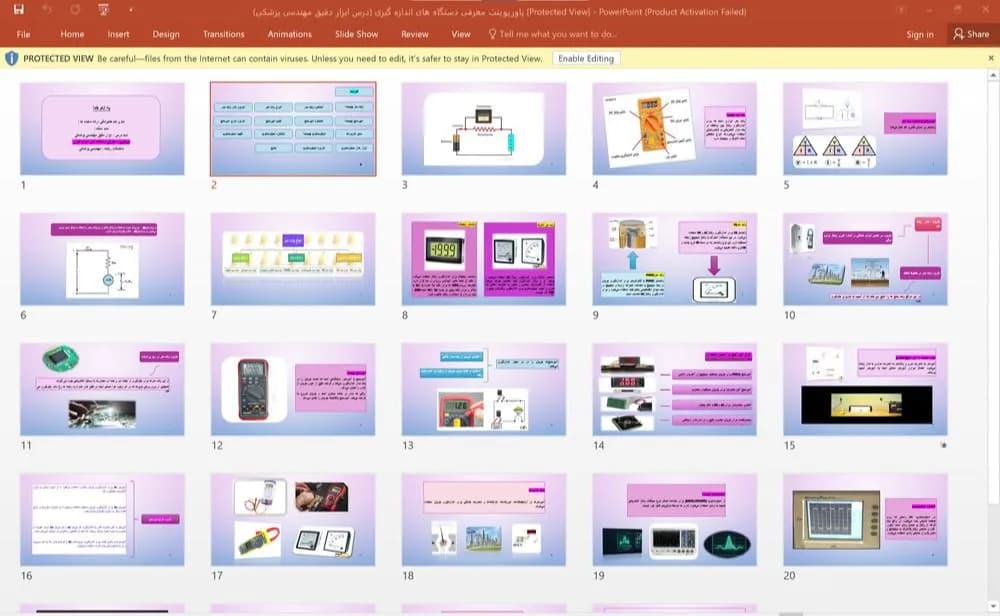Click the lightbulb Tell me icon
Viewport: 1000px width, 616px height.
pos(492,34)
